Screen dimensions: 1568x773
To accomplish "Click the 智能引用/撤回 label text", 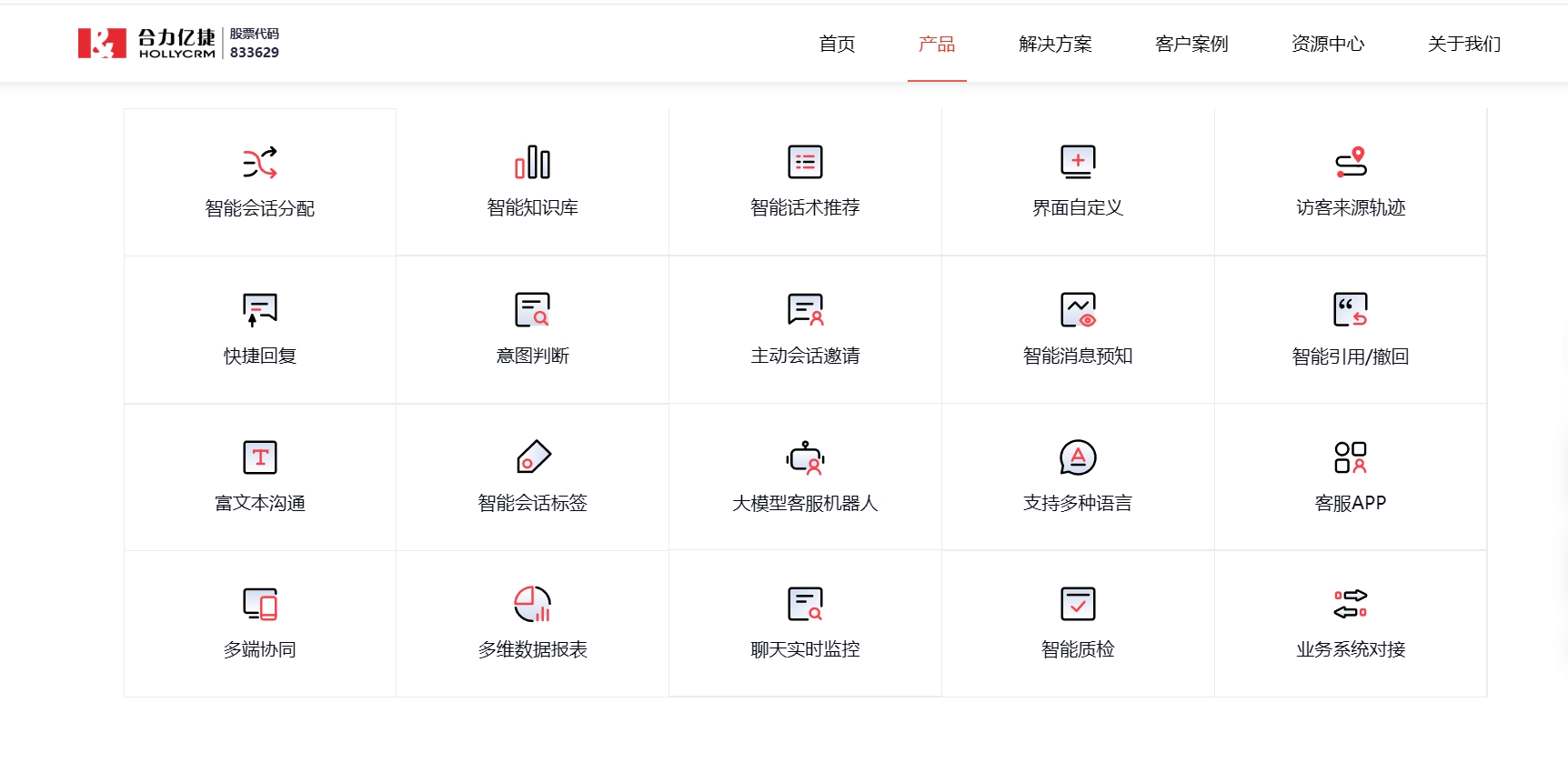I will click(x=1351, y=356).
